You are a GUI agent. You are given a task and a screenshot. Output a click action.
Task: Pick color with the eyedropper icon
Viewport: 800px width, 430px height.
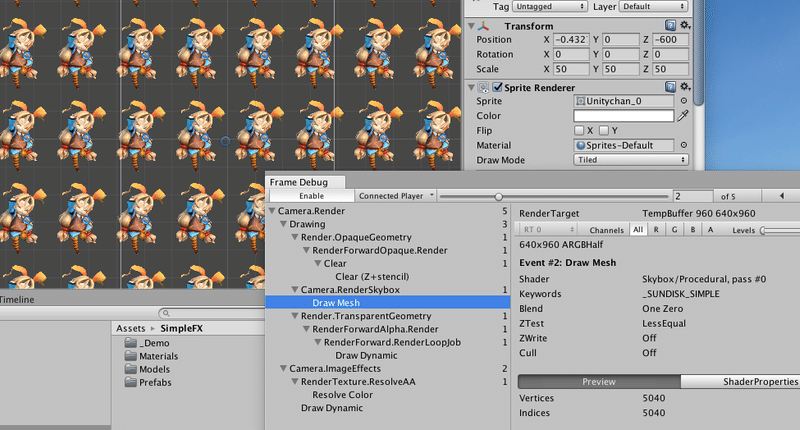[x=683, y=116]
